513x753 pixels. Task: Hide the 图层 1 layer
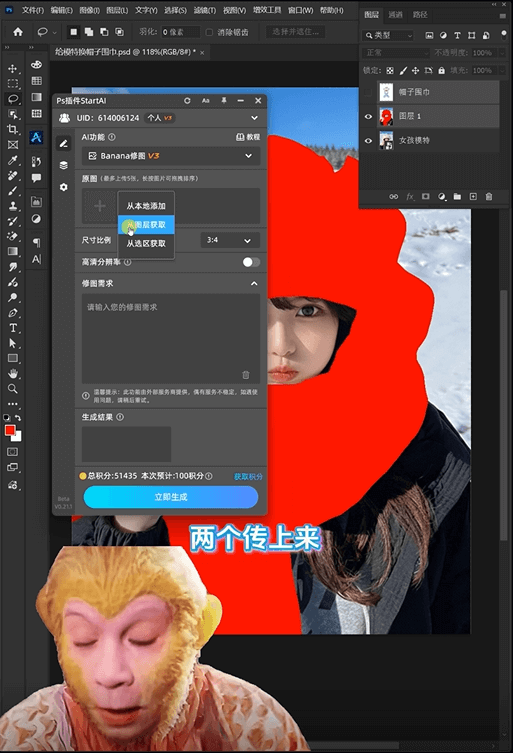[368, 116]
